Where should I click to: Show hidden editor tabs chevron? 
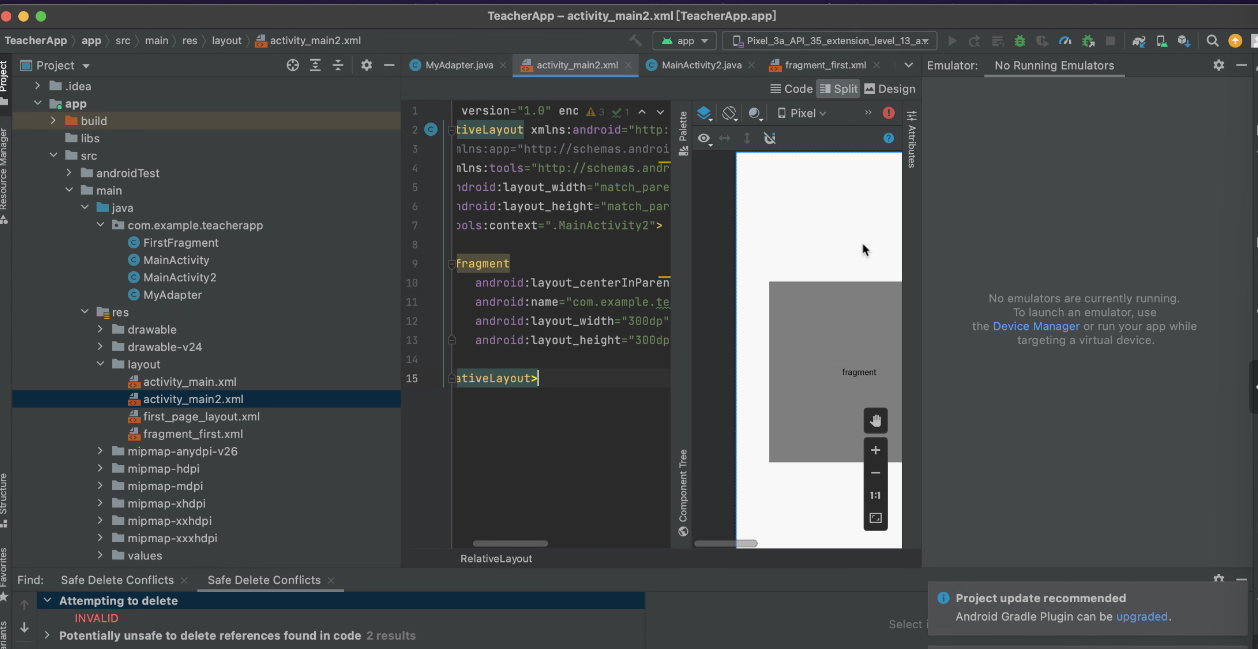point(910,65)
